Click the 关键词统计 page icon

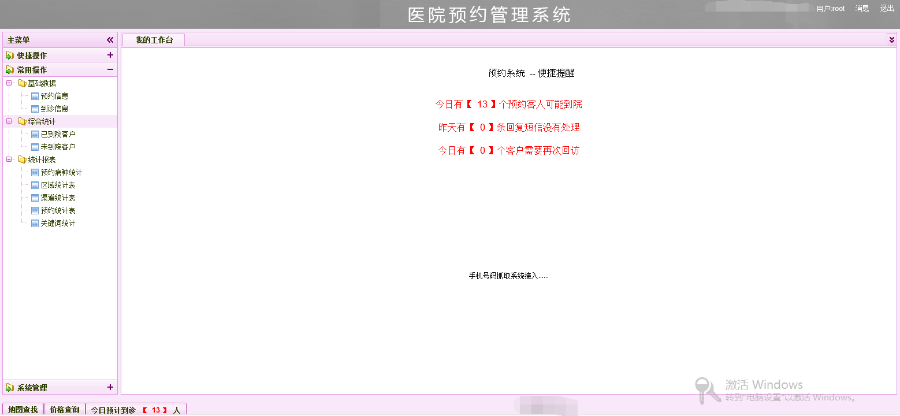(x=34, y=223)
